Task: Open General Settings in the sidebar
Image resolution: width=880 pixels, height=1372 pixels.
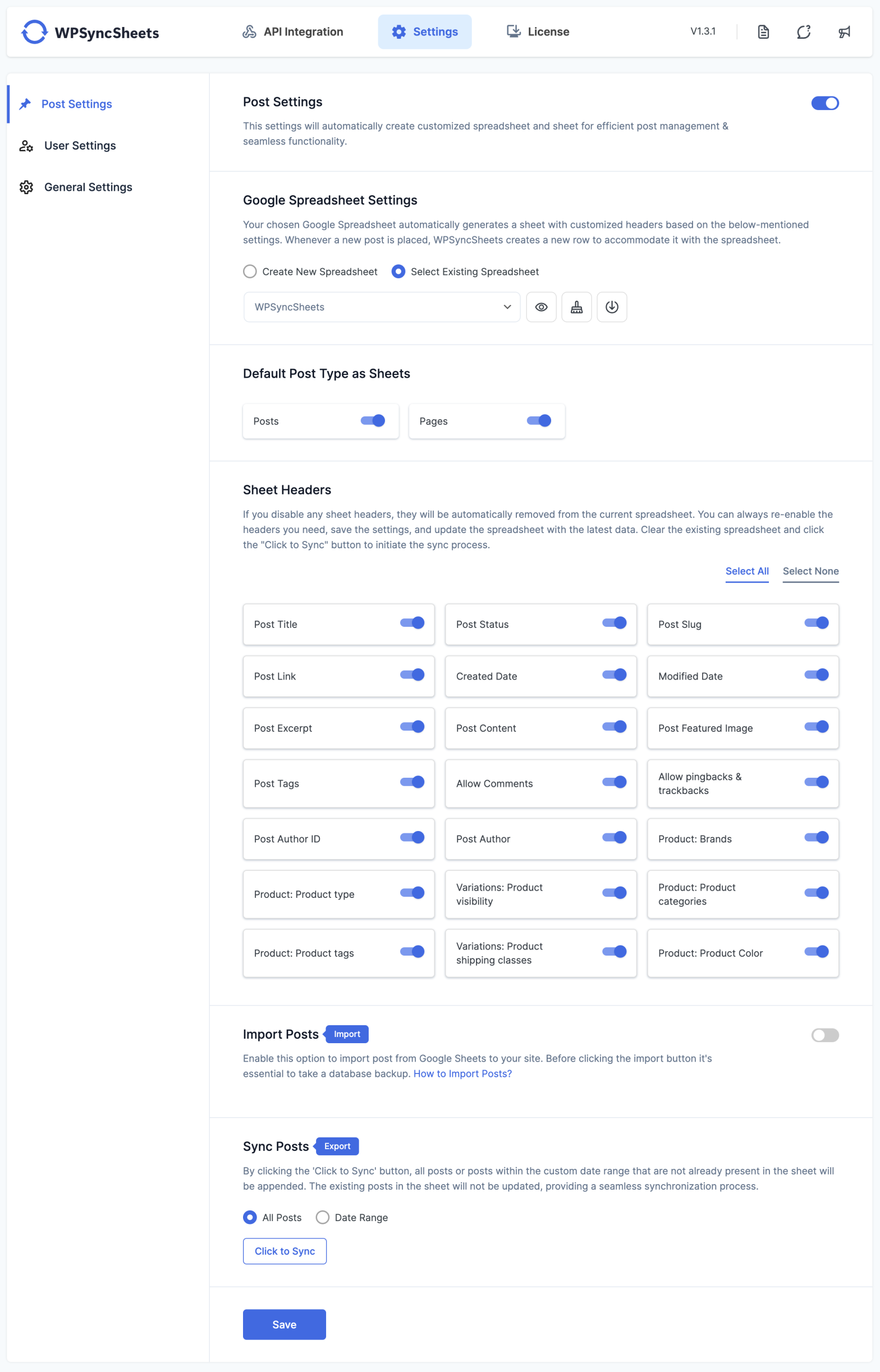Action: pos(88,187)
